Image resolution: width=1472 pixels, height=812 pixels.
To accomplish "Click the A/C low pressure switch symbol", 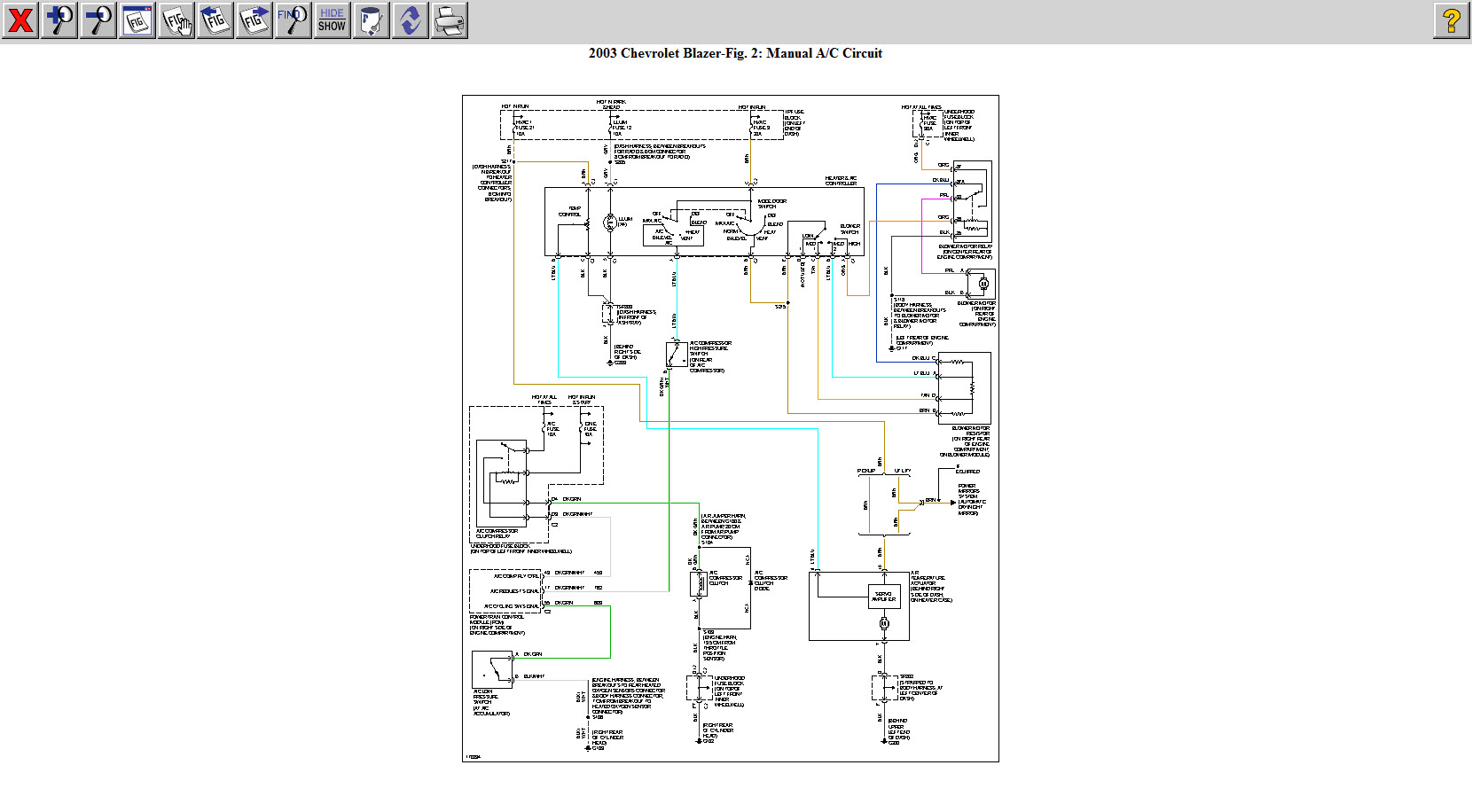I will click(x=492, y=669).
